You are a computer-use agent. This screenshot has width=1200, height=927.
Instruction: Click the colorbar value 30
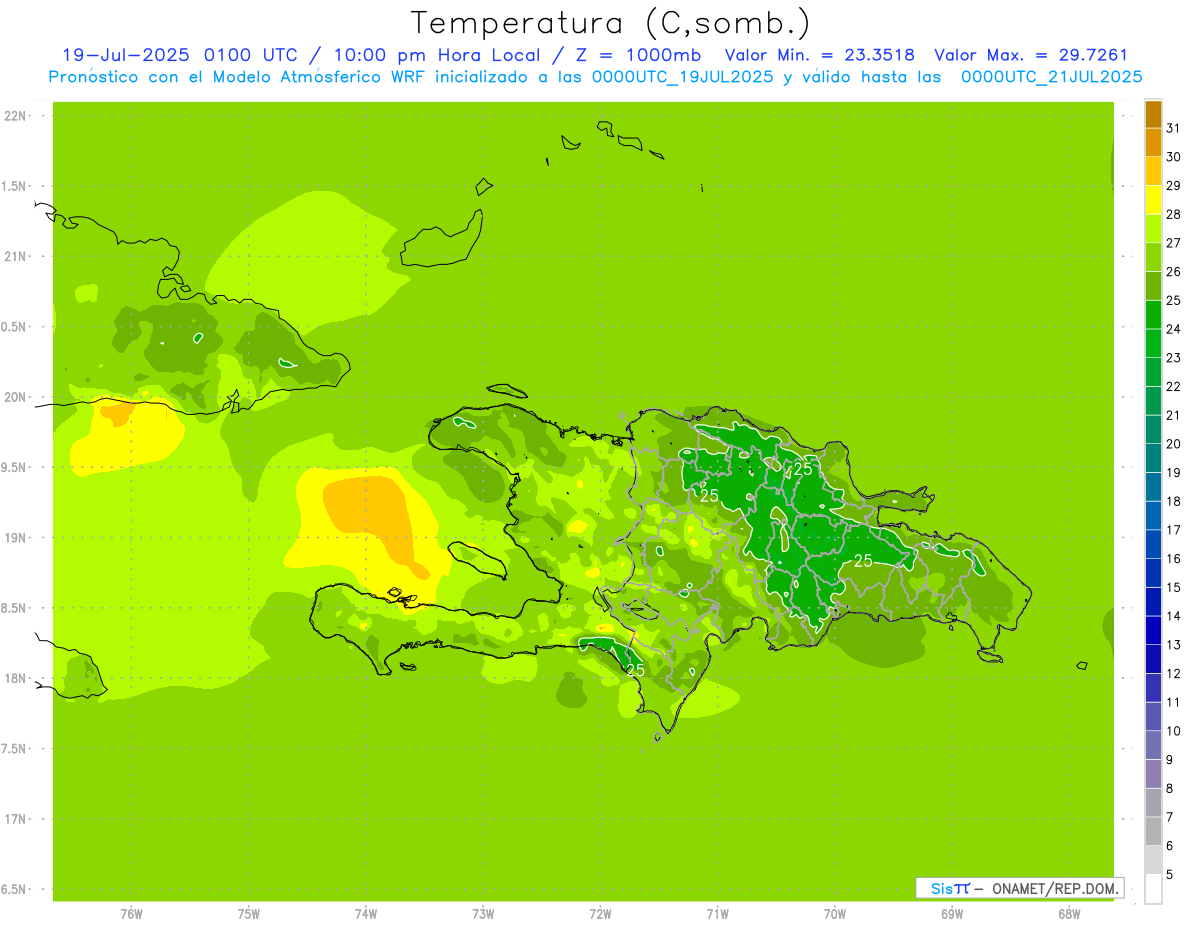click(1174, 157)
